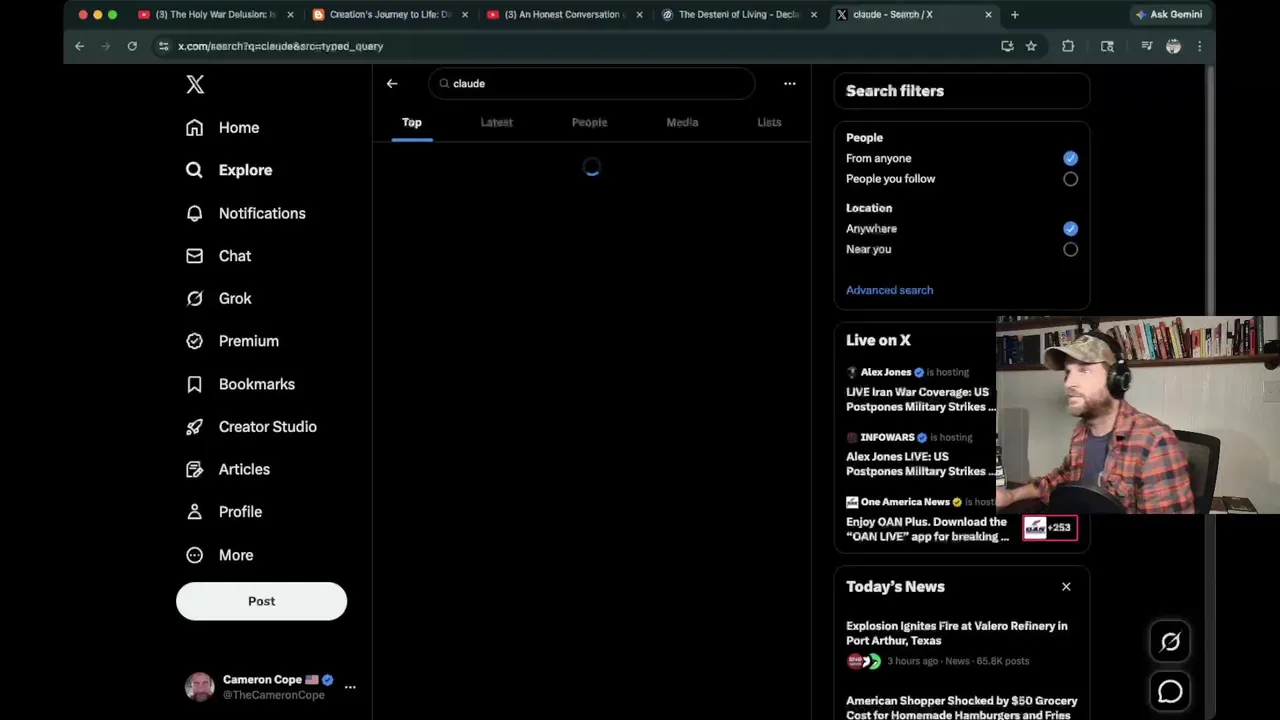The width and height of the screenshot is (1280, 720).
Task: Switch to the Media tab
Action: point(682,122)
